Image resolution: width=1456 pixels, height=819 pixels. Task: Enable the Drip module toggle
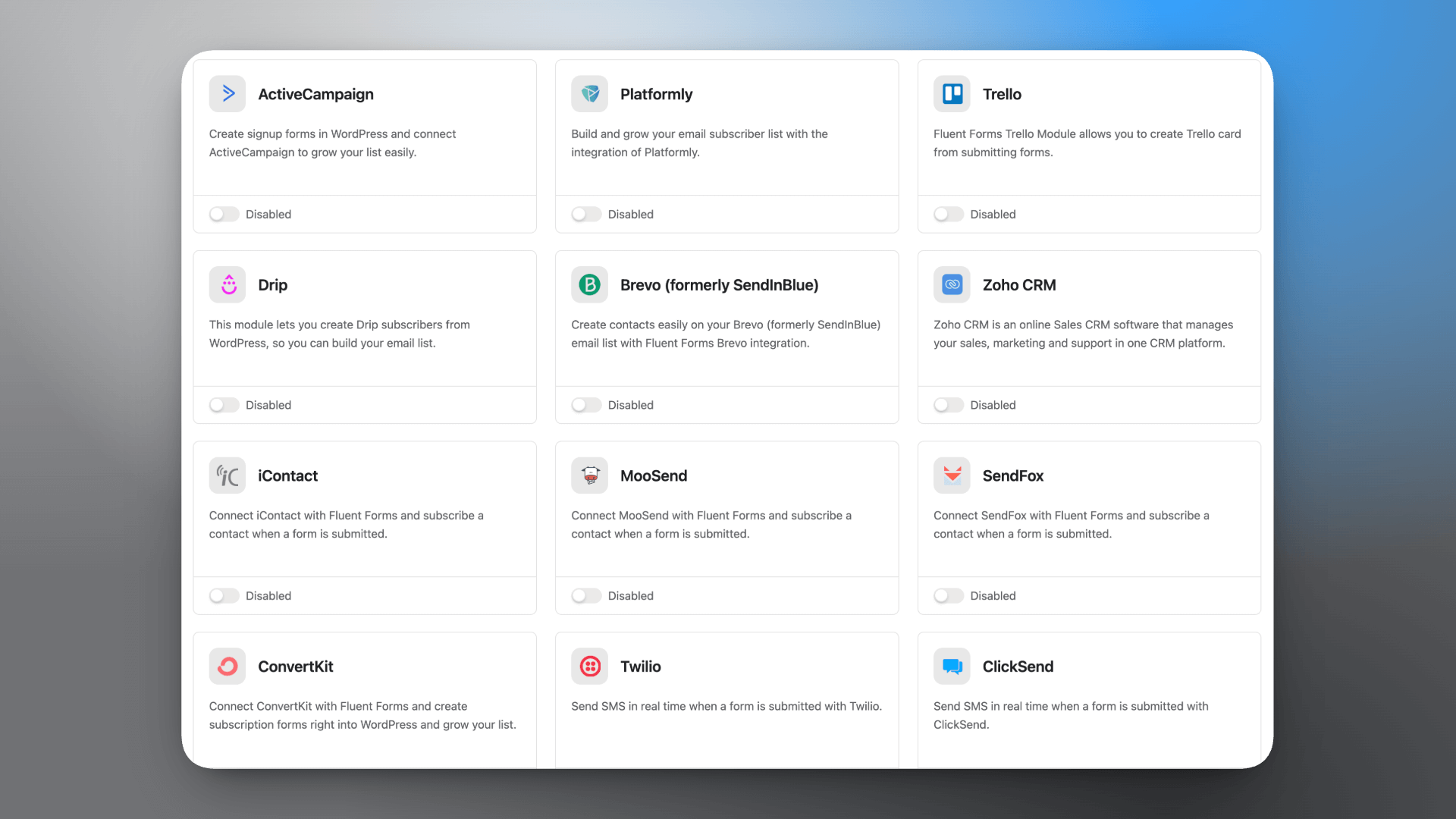point(224,405)
